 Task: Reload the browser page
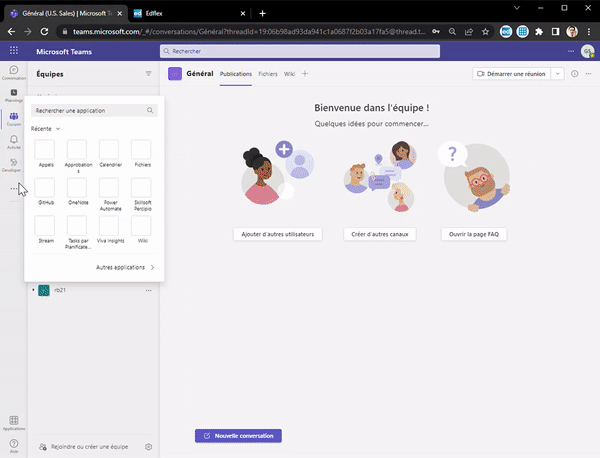(44, 32)
